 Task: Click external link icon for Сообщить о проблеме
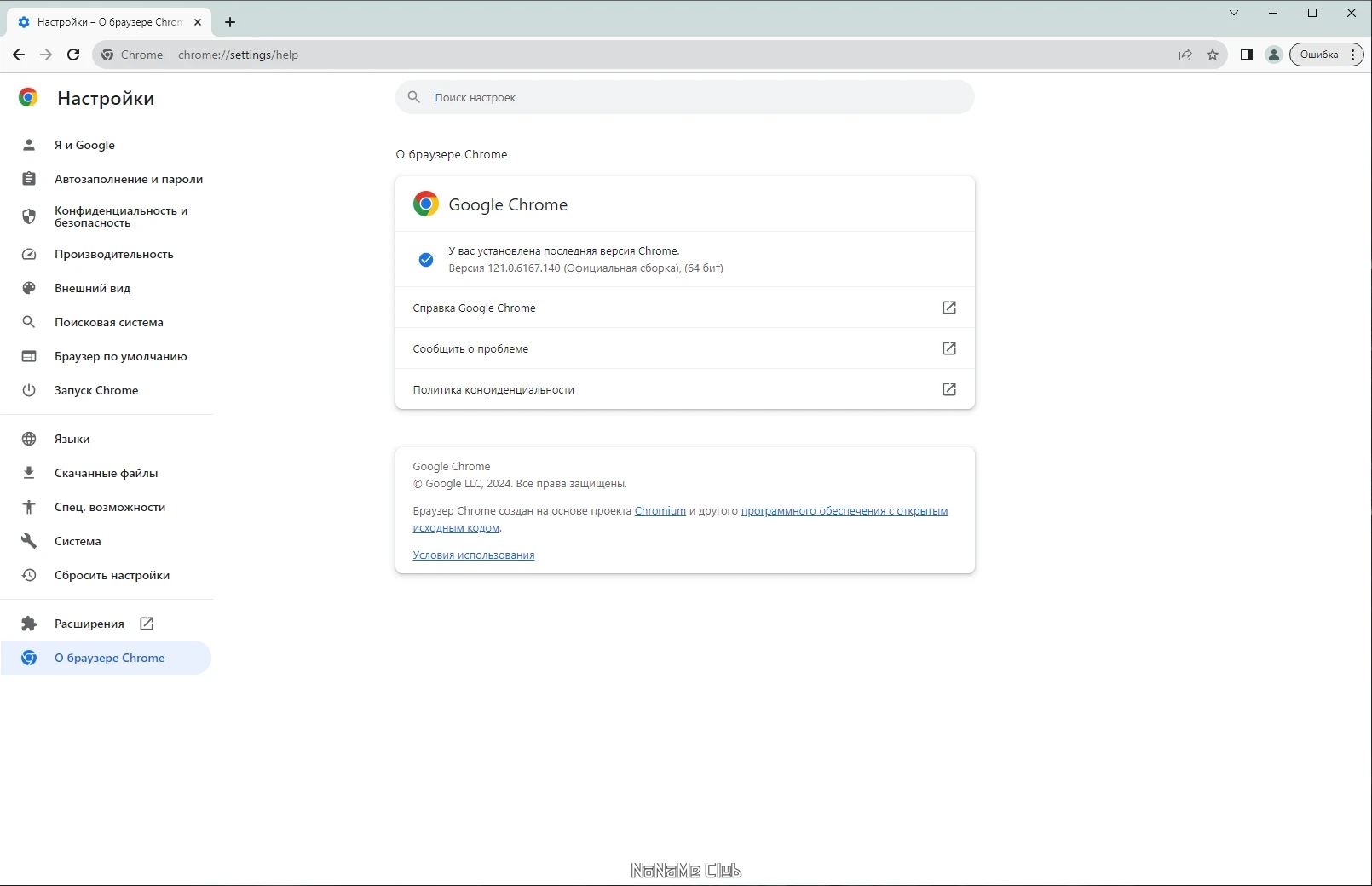948,348
